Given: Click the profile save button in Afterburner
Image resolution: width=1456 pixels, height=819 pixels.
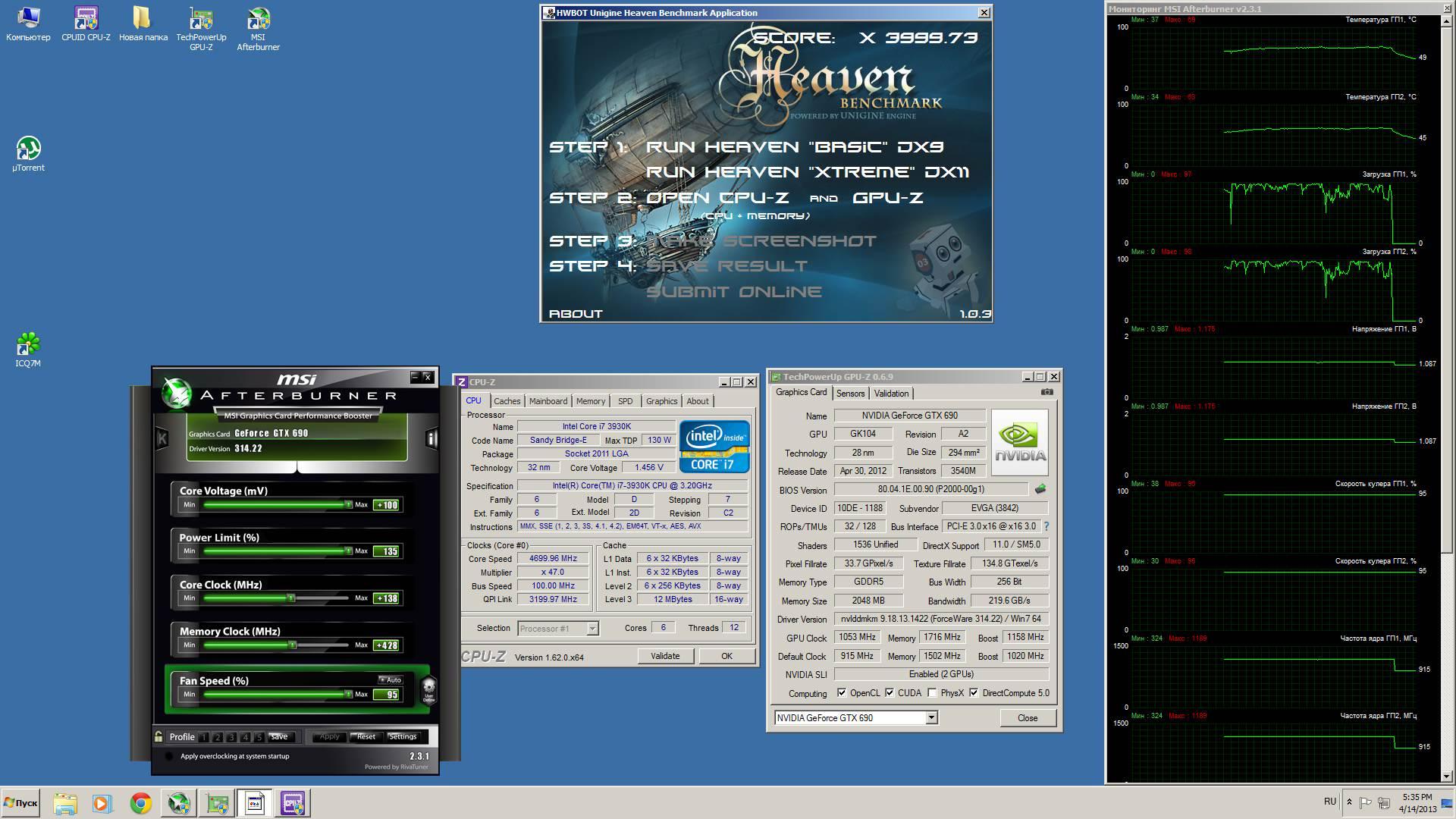Looking at the screenshot, I should point(279,736).
